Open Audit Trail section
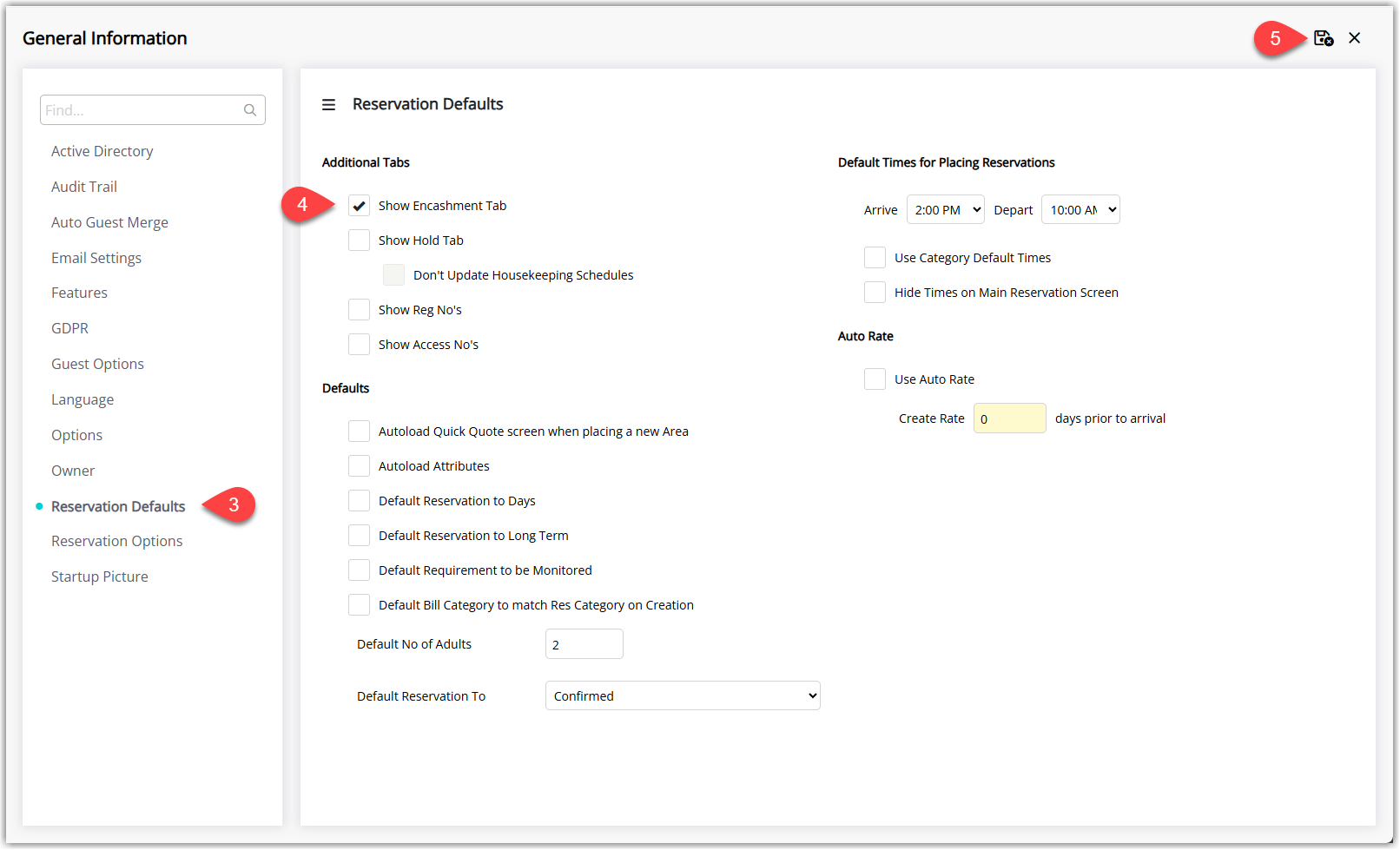1400x850 pixels. point(84,187)
